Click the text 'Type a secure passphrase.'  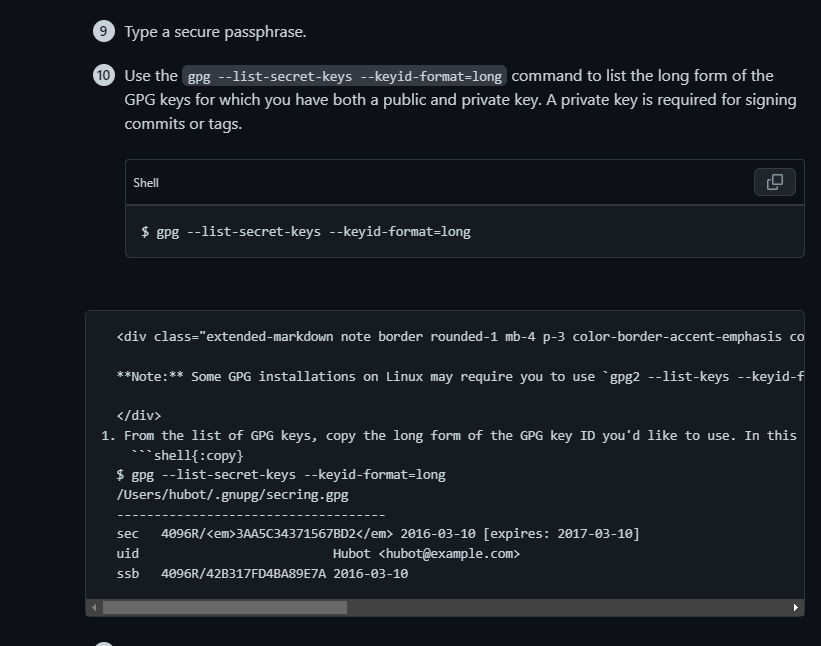pos(215,32)
